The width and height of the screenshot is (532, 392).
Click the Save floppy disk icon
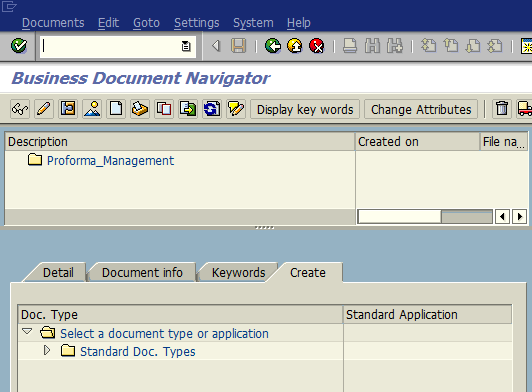239,46
